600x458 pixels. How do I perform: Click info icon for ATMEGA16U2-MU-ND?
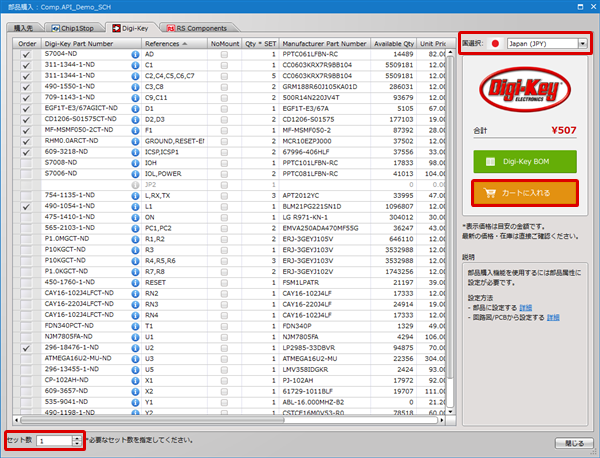tap(135, 359)
